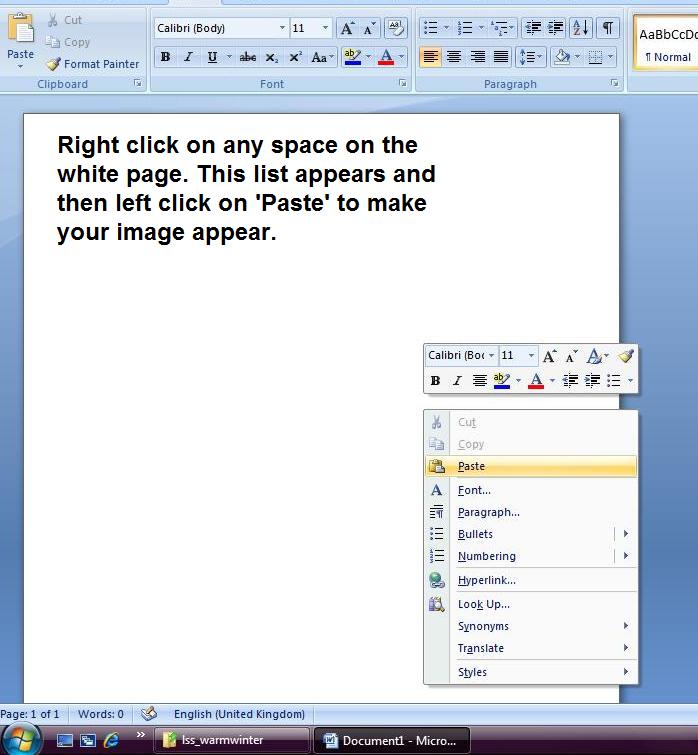Click Cut in the ribbon Clipboard group
This screenshot has height=755, width=698.
(65, 20)
